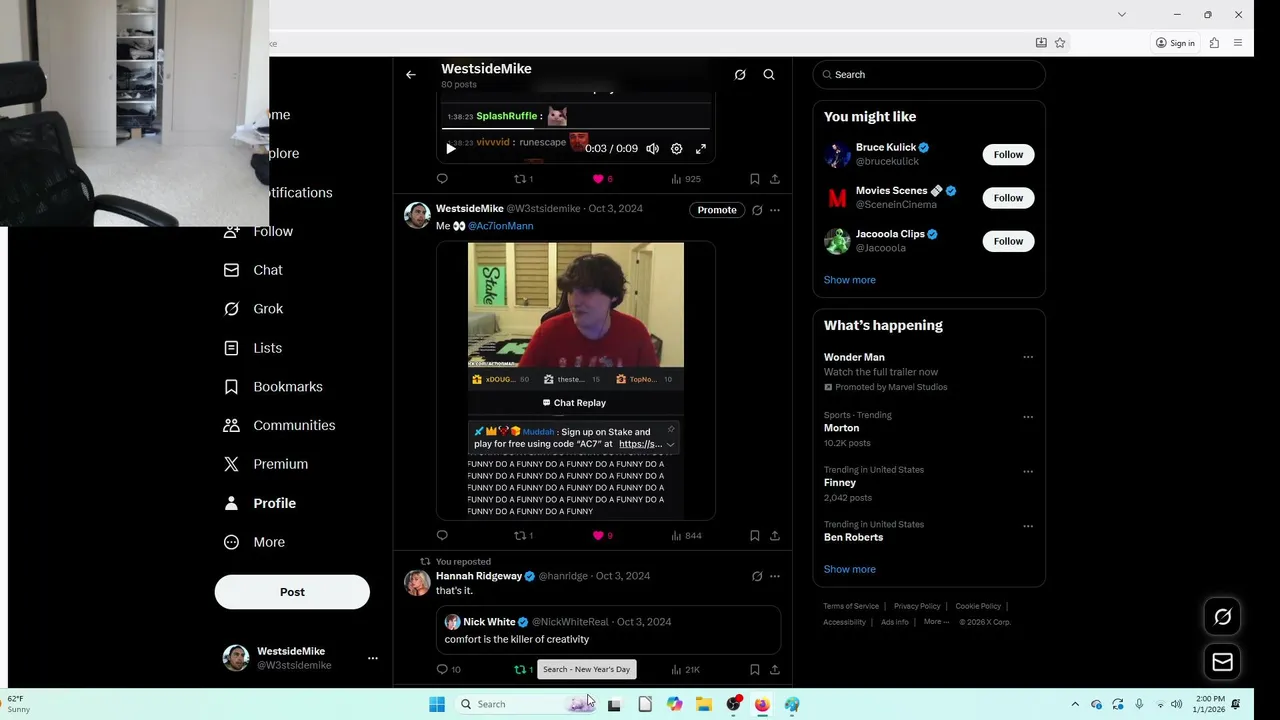This screenshot has height=720, width=1280.
Task: Expand the More menu in the sidebar
Action: 254,543
